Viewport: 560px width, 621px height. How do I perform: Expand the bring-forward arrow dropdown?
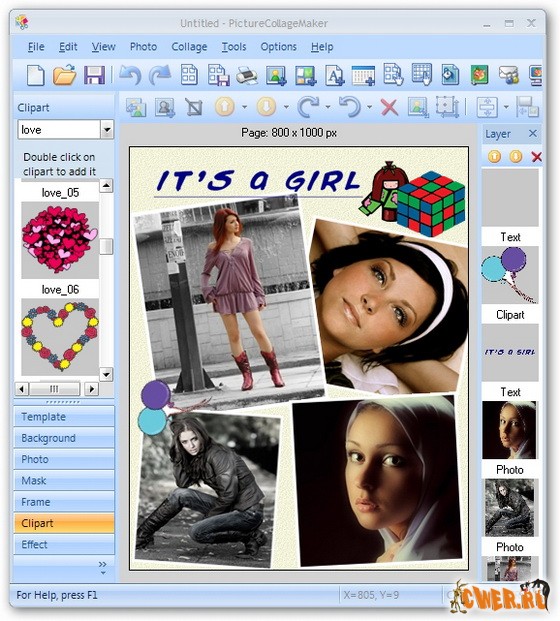point(245,107)
